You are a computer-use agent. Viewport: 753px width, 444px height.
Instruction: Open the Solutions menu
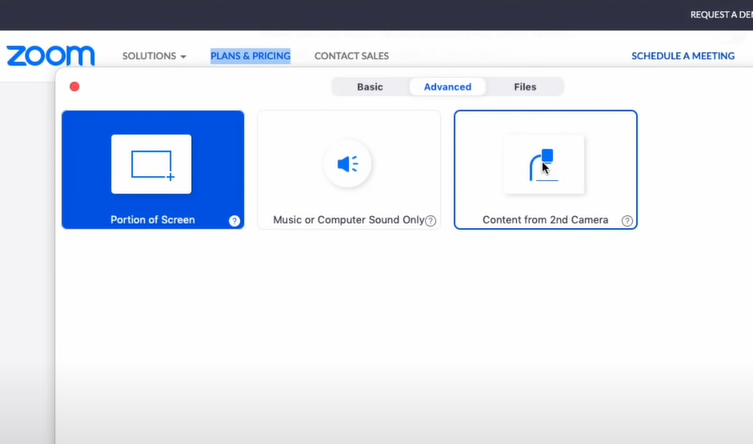point(149,56)
